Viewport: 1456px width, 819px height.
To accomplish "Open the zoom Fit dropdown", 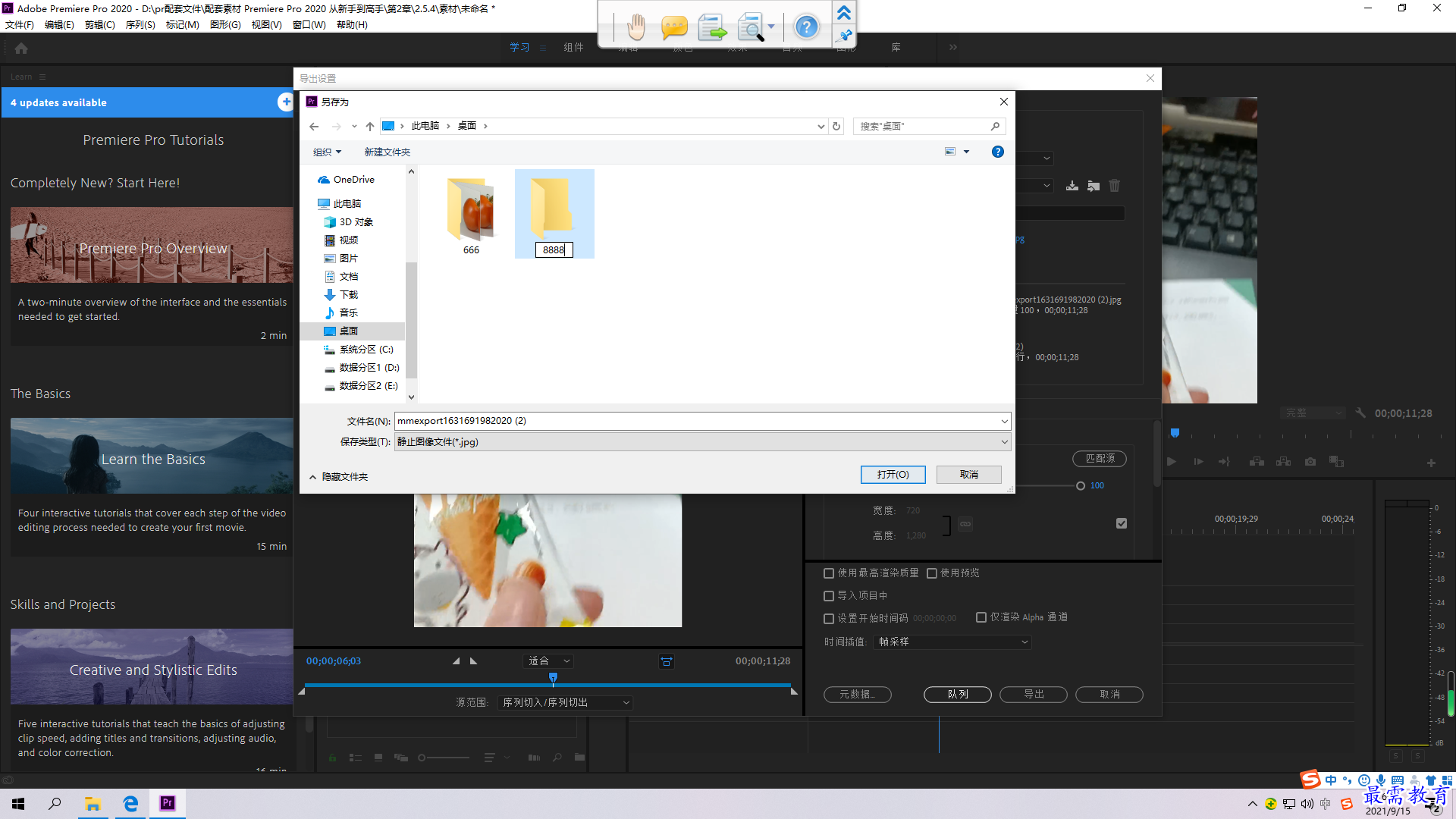I will 549,661.
